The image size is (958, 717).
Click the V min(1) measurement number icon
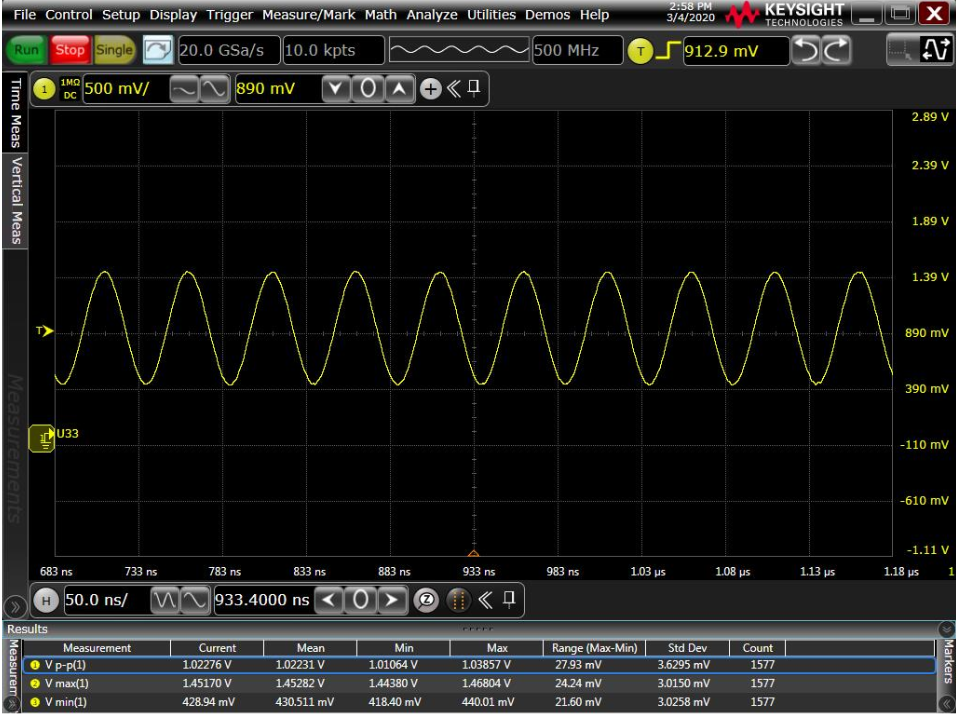point(35,703)
